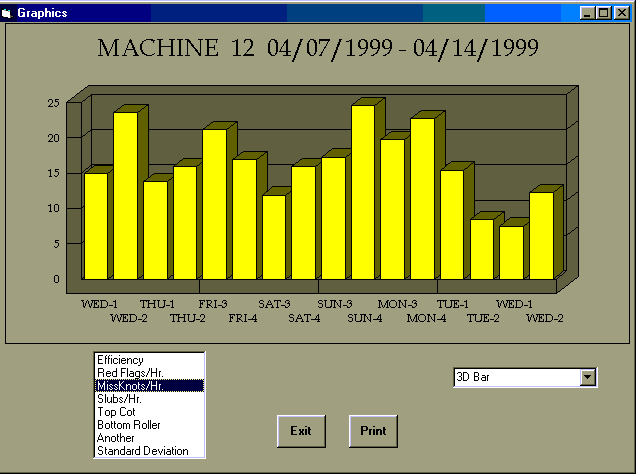Image resolution: width=636 pixels, height=474 pixels.
Task: Click the tallest yellow bar for SUN-4
Action: pos(362,192)
